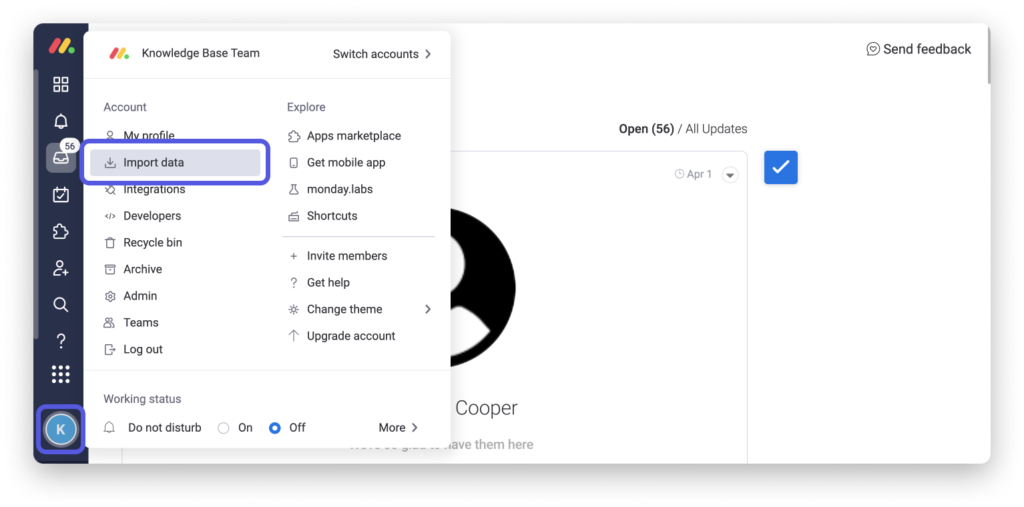Click the blue checkmark button

point(780,168)
